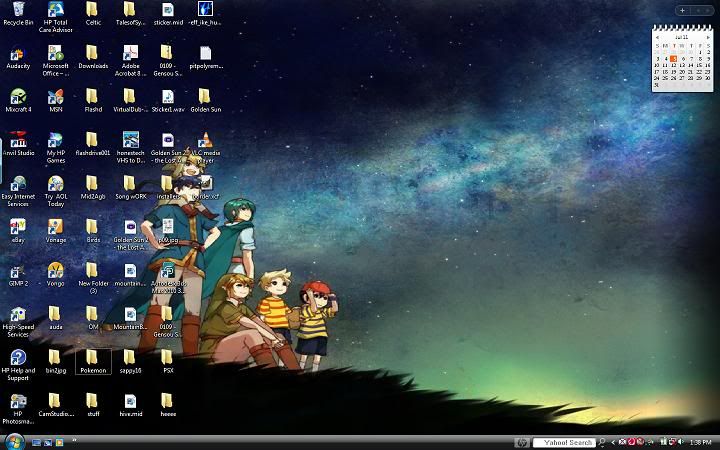
Task: Select the Celtic folder
Action: click(x=93, y=14)
